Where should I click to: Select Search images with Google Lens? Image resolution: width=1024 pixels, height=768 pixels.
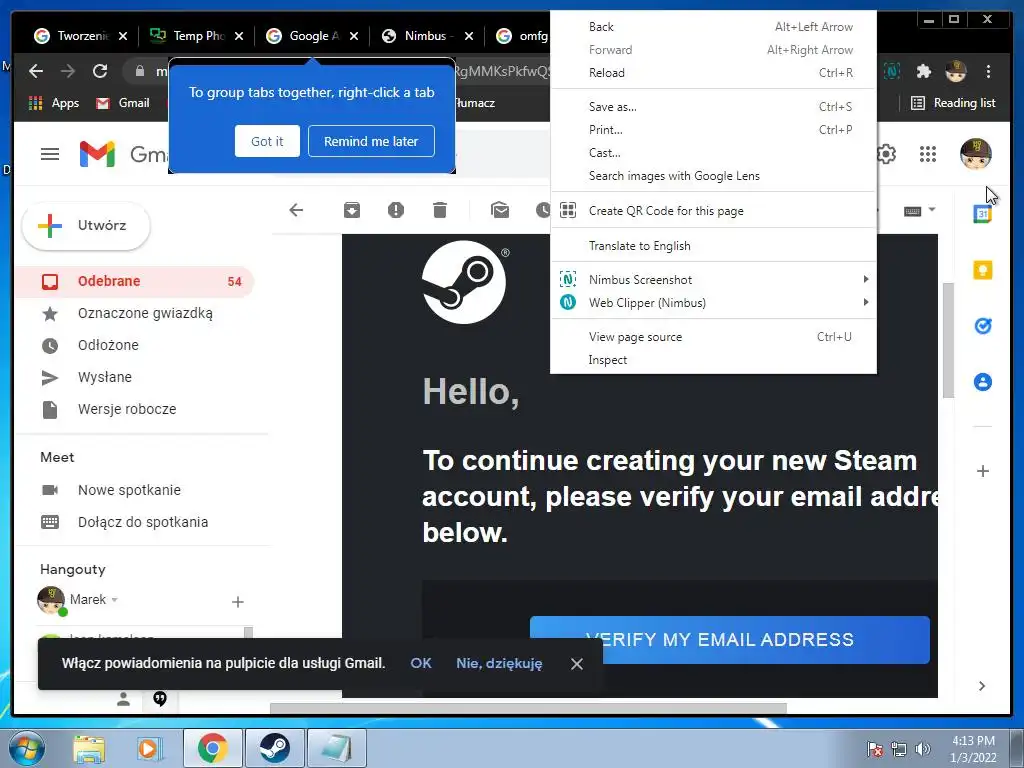click(x=713, y=176)
